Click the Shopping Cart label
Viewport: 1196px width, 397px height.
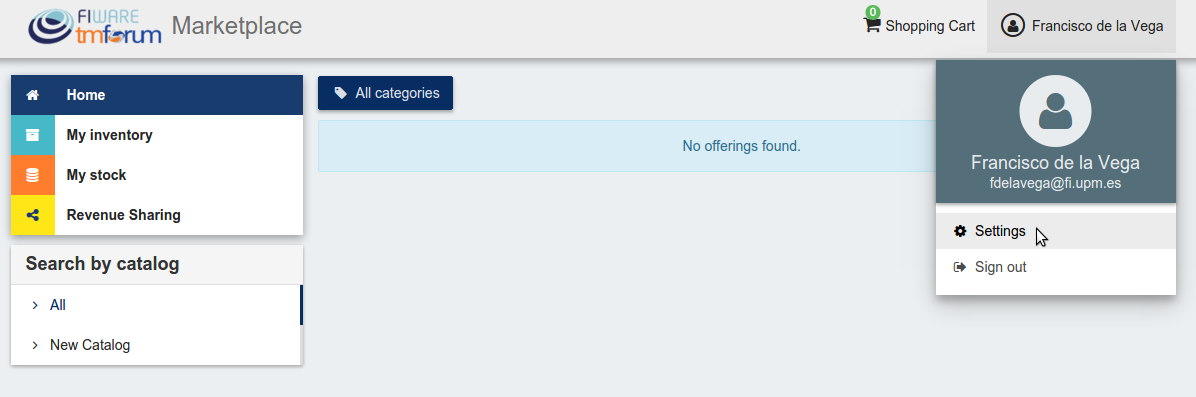point(930,26)
